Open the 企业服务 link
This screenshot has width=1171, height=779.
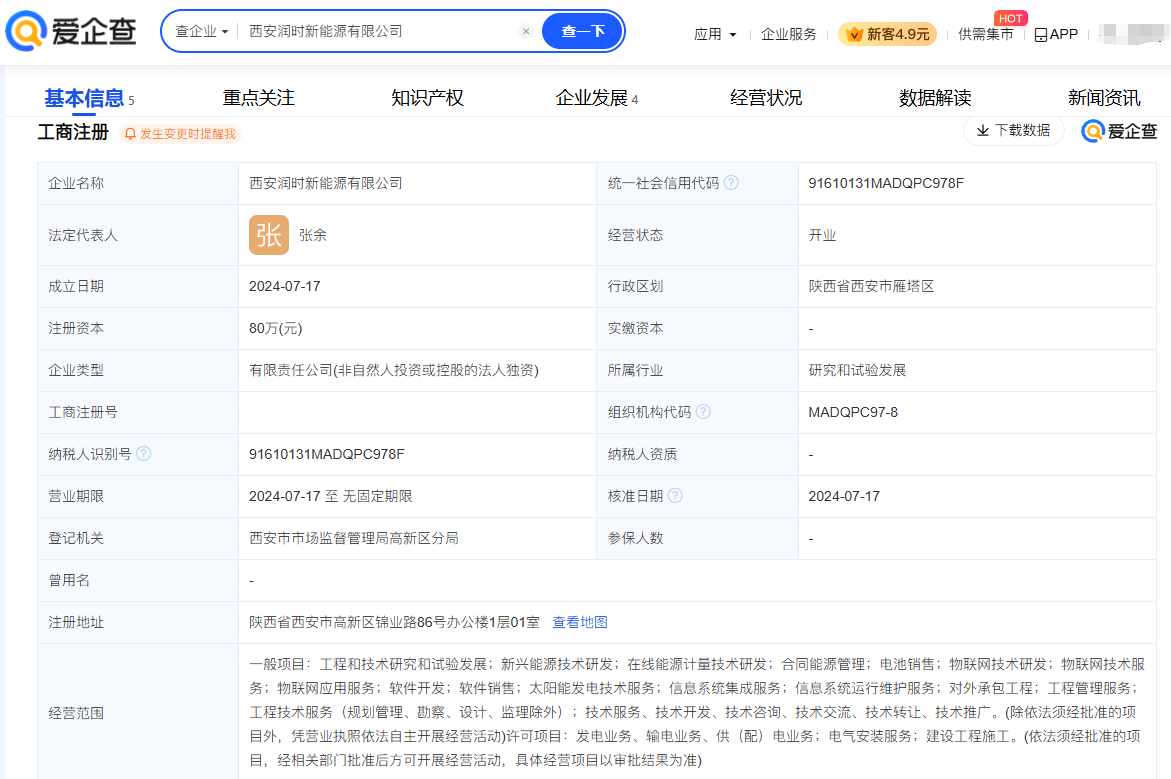click(789, 34)
